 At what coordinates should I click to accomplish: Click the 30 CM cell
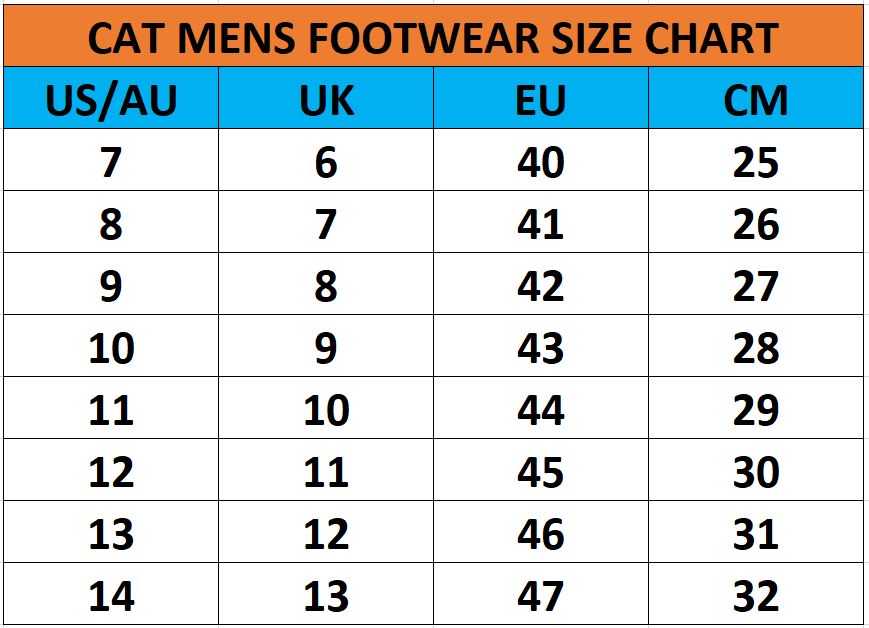pyautogui.click(x=756, y=471)
